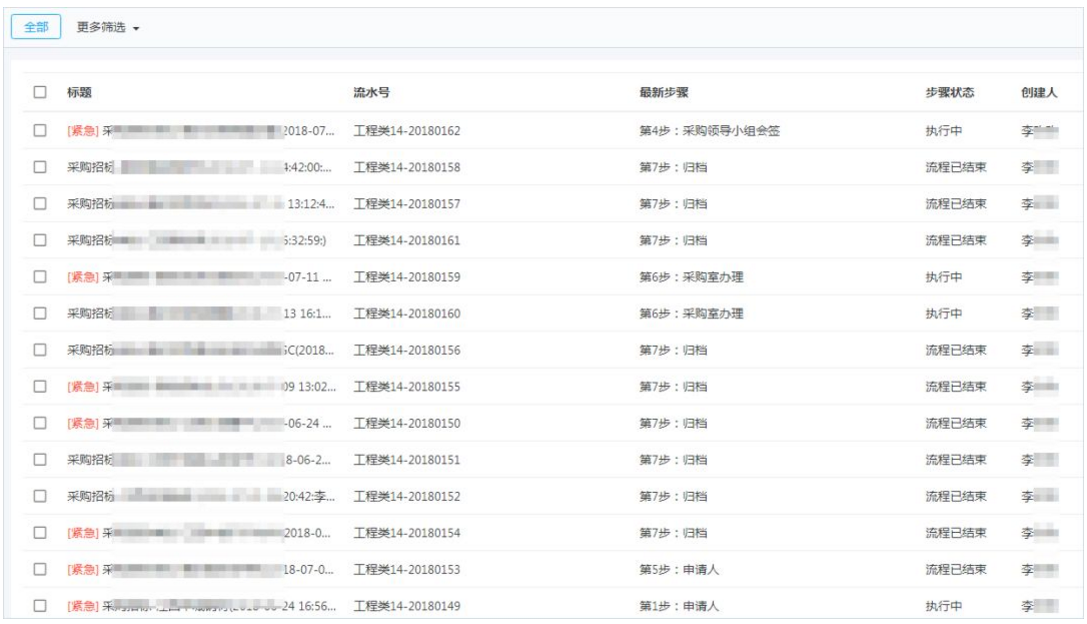This screenshot has height=624, width=1087.
Task: Toggle the select-all checkbox in header
Action: tap(40, 93)
